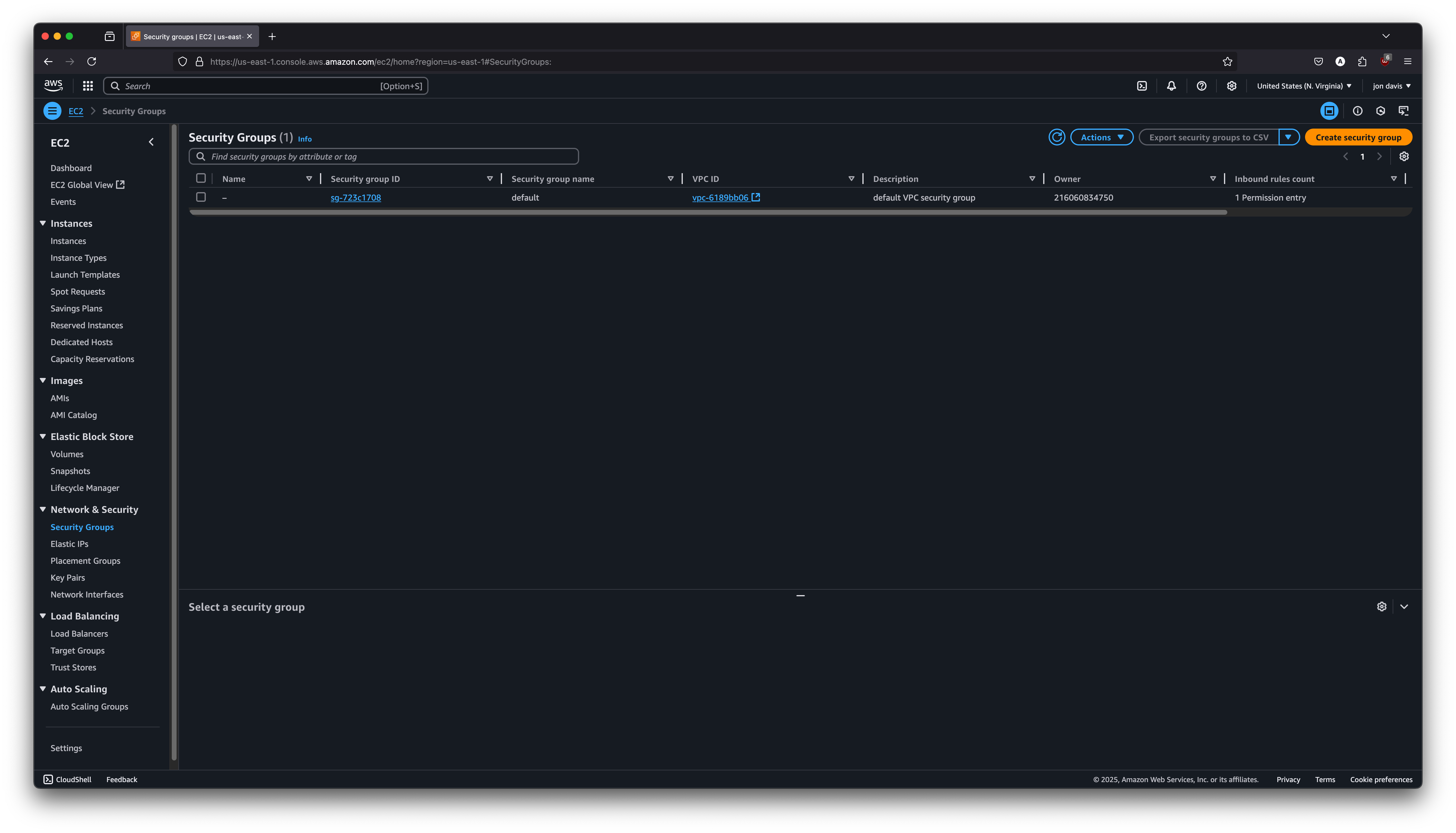Open the browser extensions puzzle icon

coord(1362,61)
